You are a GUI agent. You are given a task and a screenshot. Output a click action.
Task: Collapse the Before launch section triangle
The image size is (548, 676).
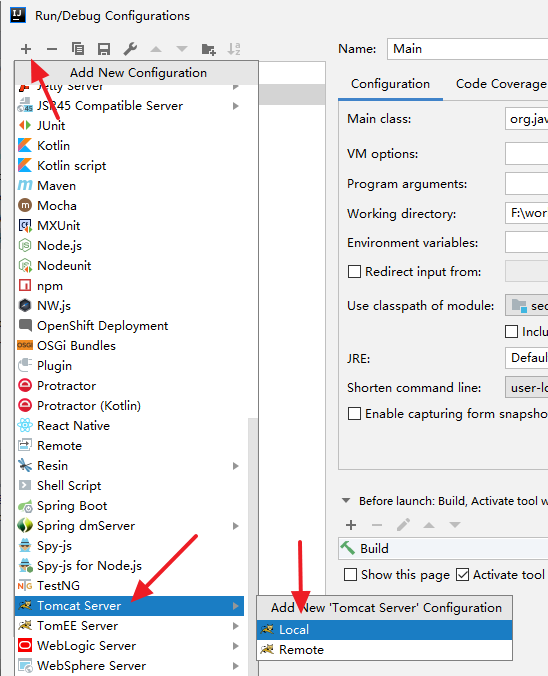(x=346, y=501)
